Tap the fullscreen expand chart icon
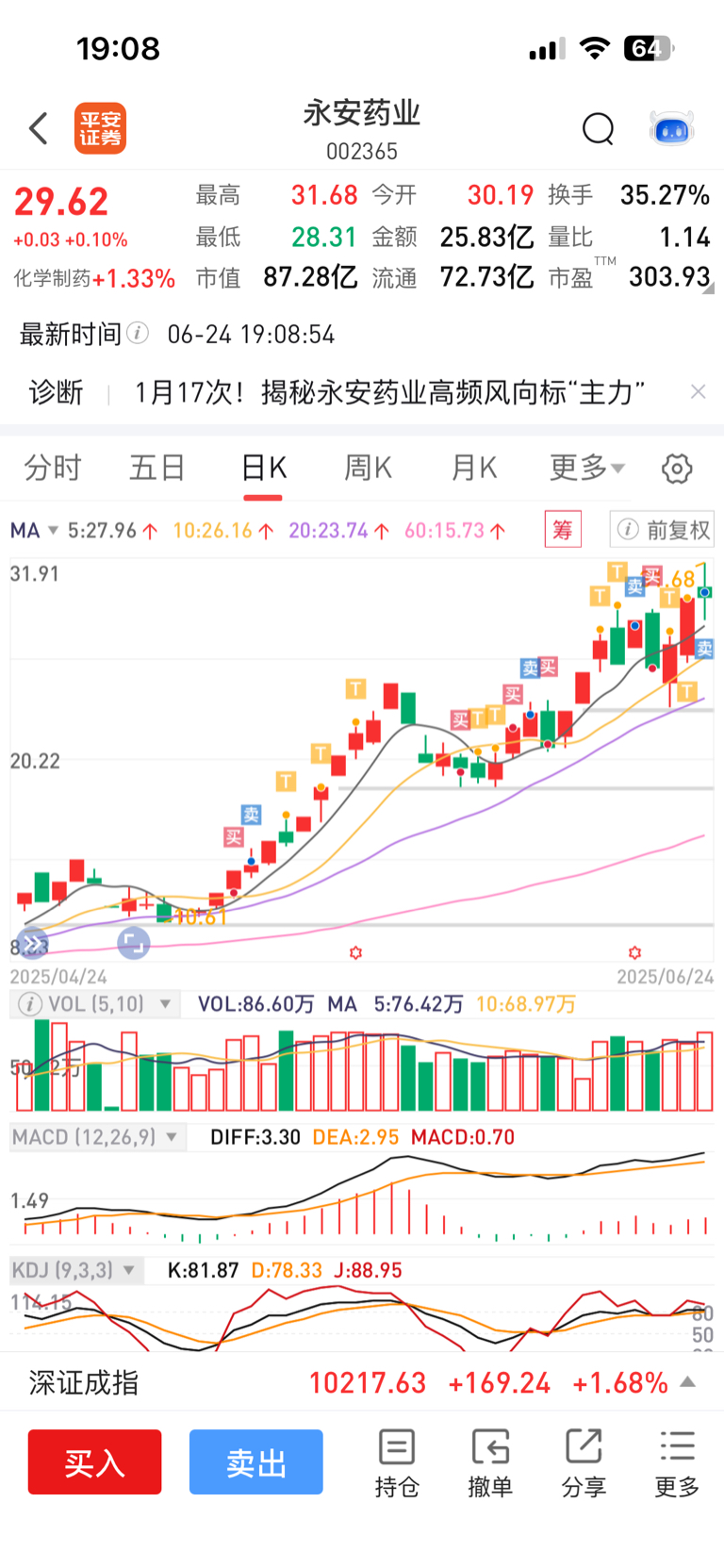This screenshot has height=1568, width=724. (133, 943)
